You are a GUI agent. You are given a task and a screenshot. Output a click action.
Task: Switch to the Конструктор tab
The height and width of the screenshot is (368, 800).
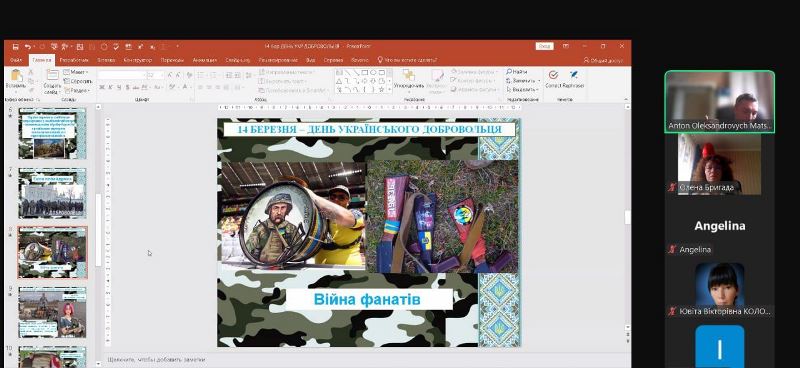138,60
